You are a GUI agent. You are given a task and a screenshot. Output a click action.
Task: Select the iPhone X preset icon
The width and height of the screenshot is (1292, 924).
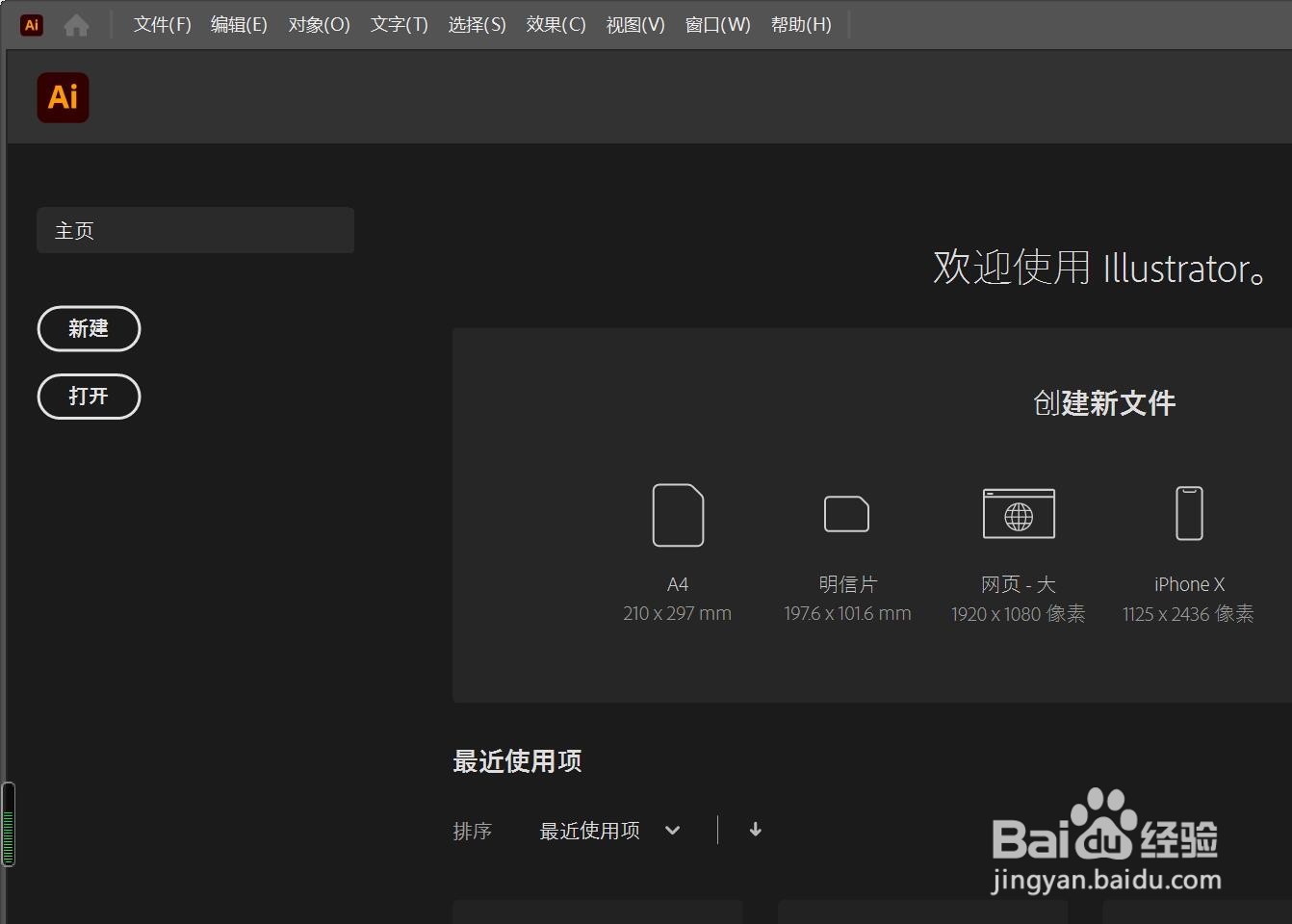(1189, 513)
